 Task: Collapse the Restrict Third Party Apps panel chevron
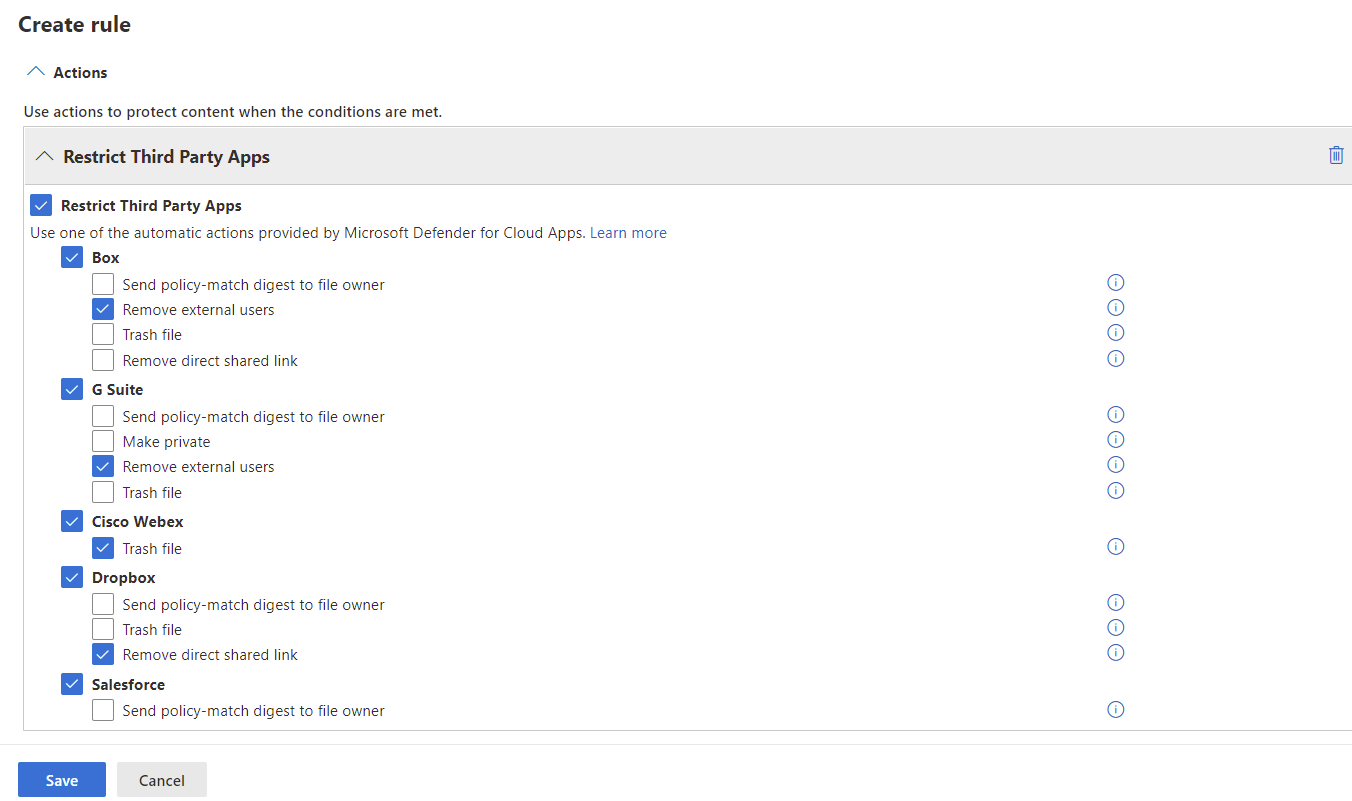(44, 156)
